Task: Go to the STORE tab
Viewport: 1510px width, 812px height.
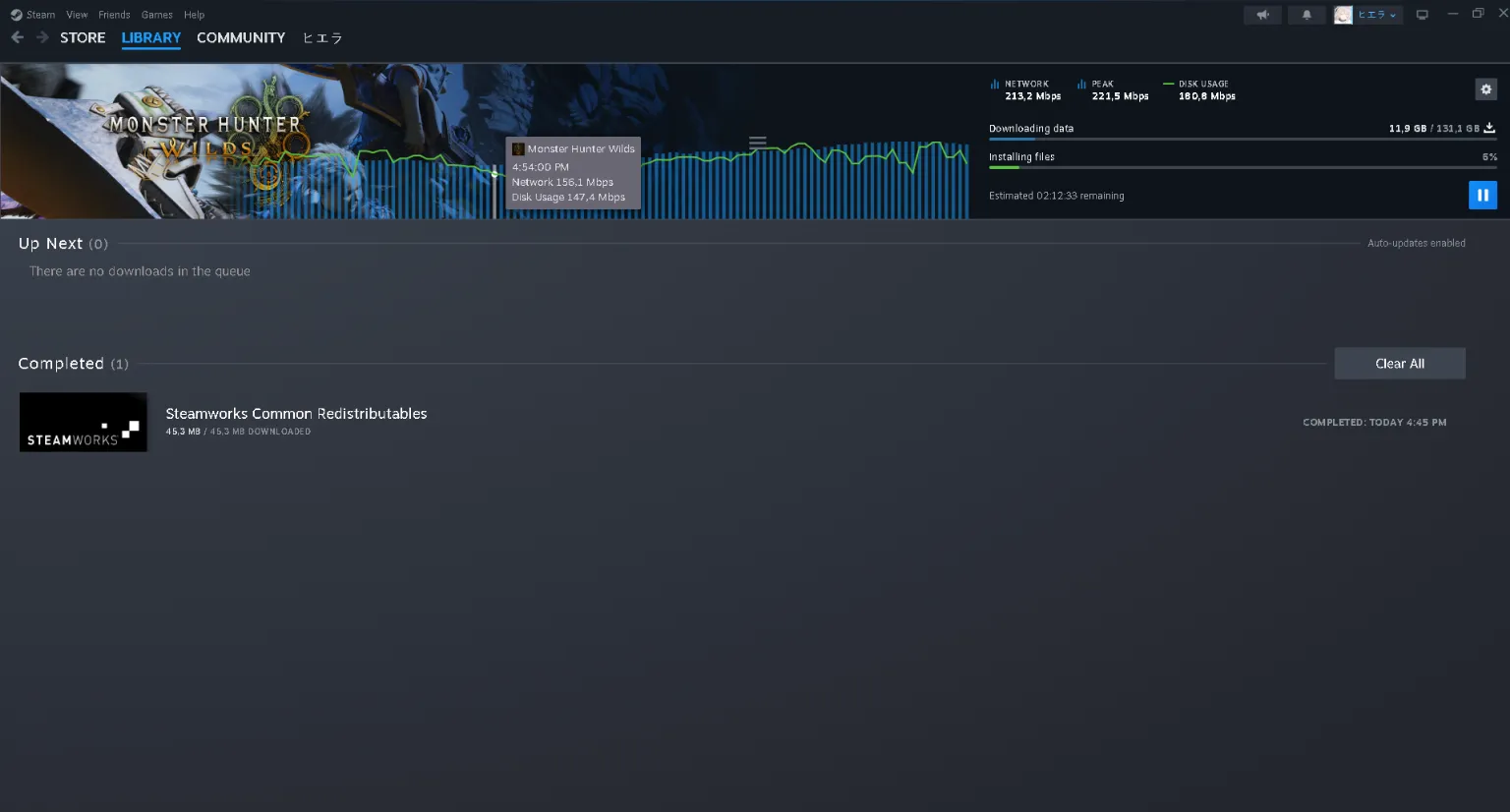Action: (83, 37)
